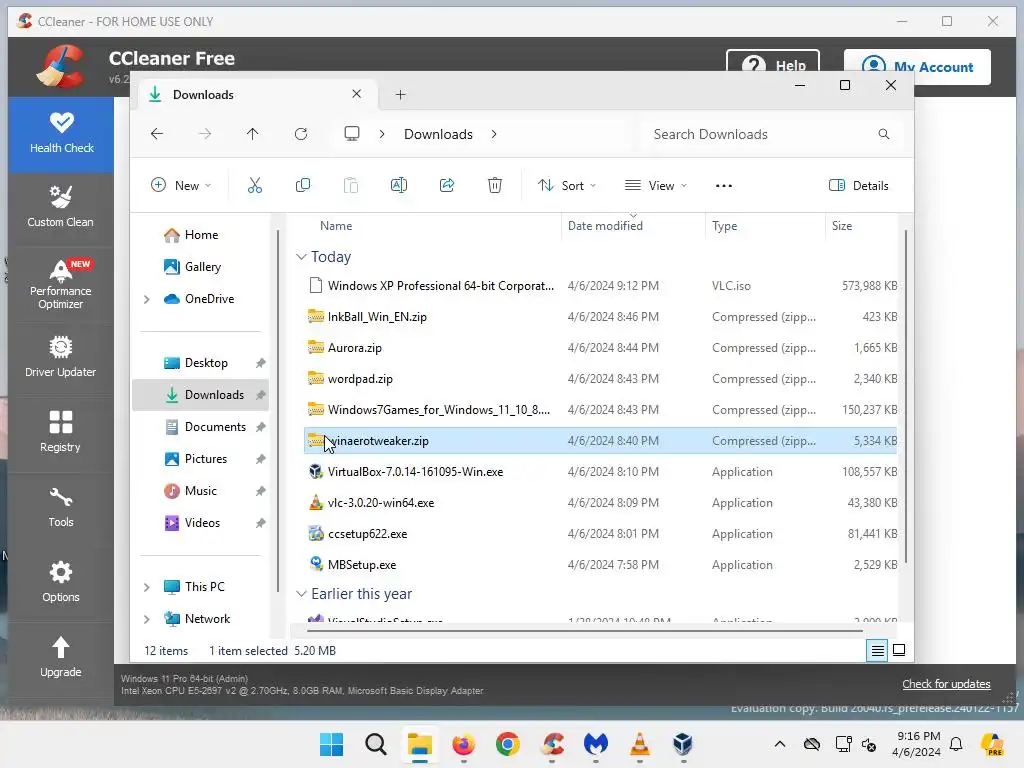Open Malwarebytes from the taskbar
The height and width of the screenshot is (768, 1024).
[x=596, y=744]
